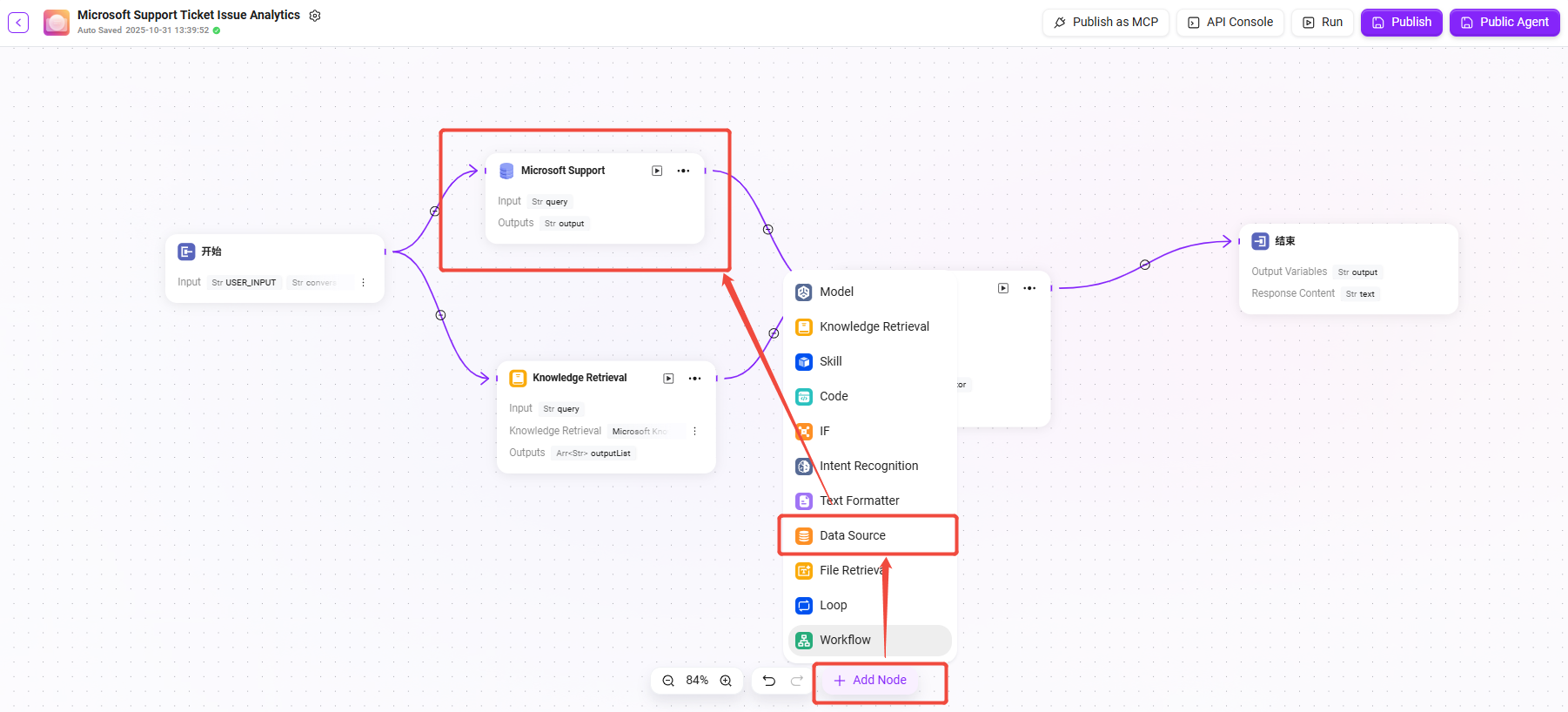
Task: Click the Publish as MCP button
Action: click(1105, 23)
